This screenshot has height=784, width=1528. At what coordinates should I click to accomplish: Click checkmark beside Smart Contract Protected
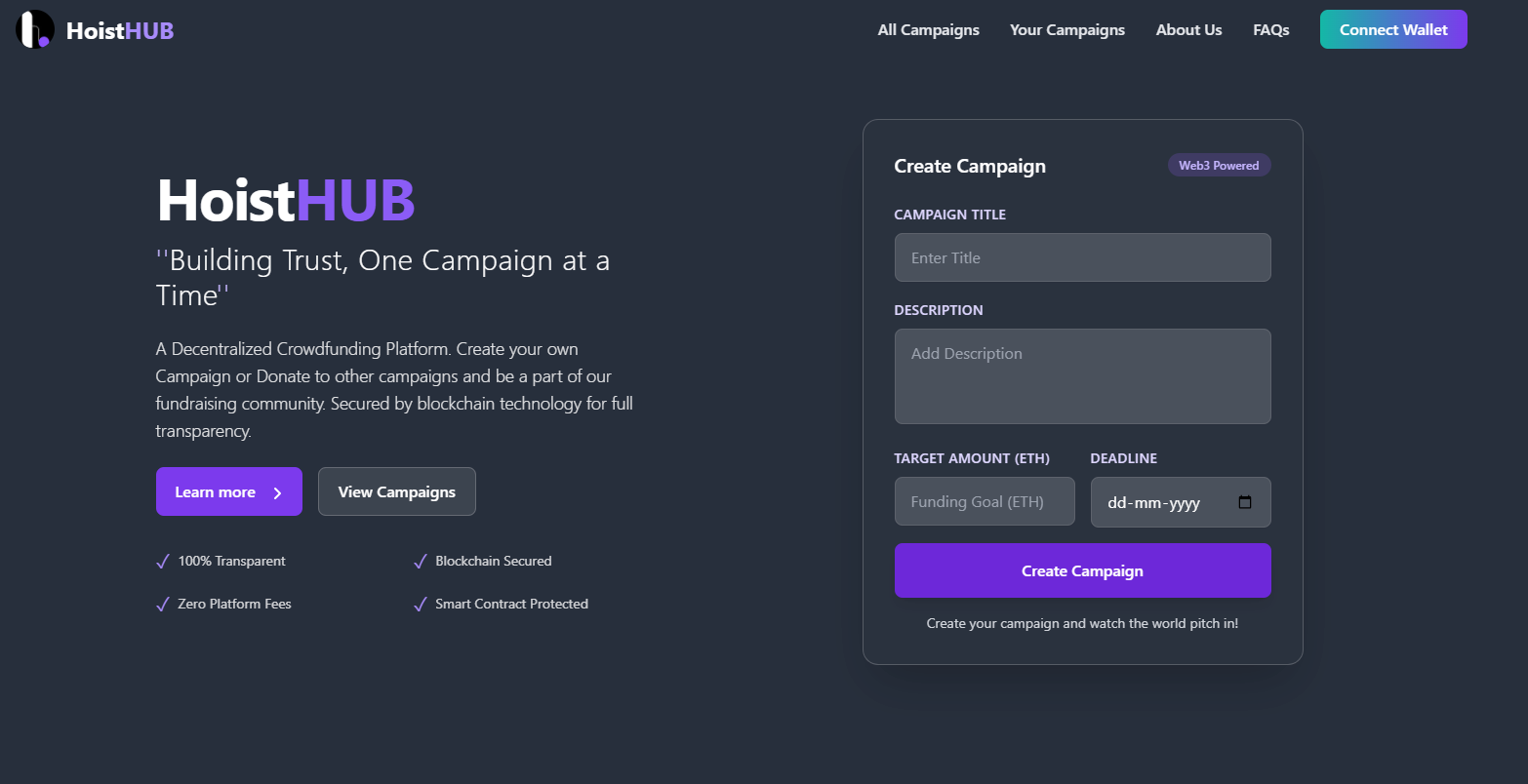coord(421,605)
